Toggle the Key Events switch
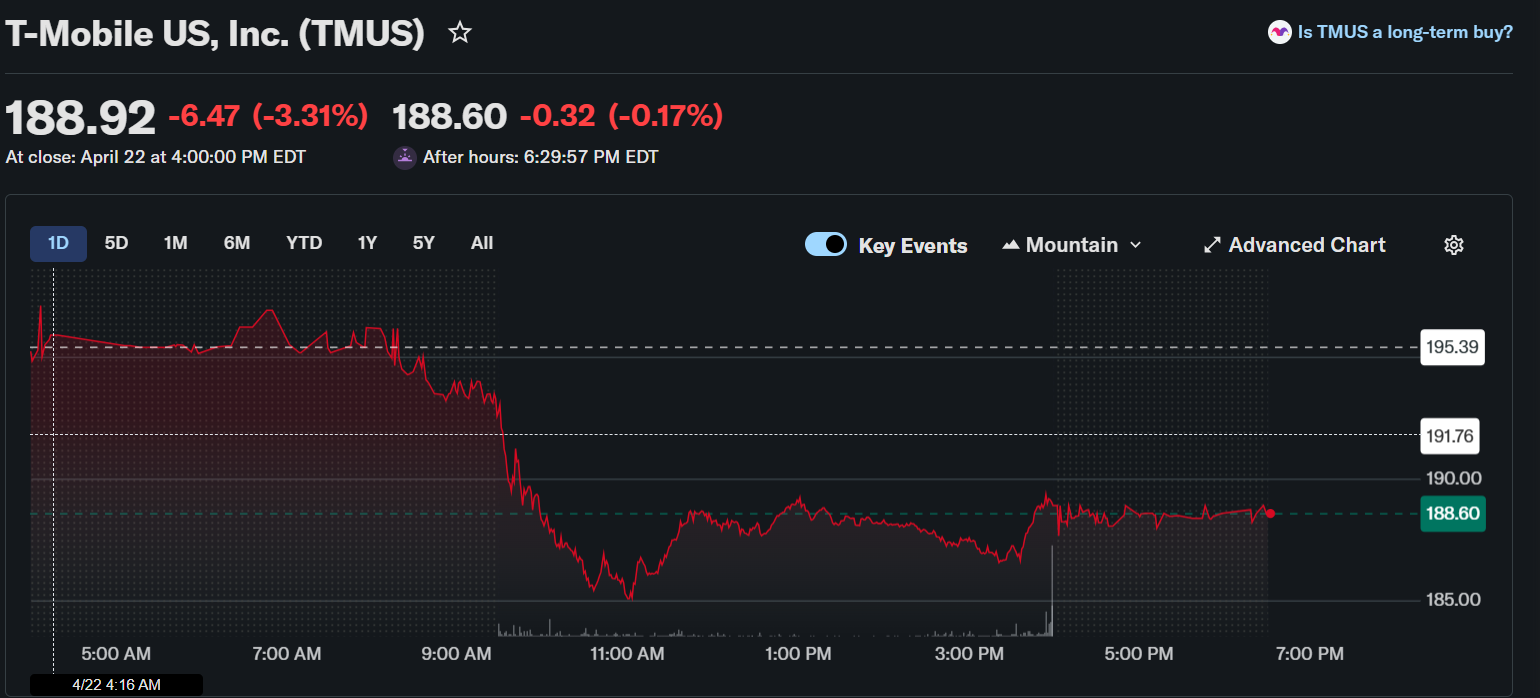1540x698 pixels. 826,245
